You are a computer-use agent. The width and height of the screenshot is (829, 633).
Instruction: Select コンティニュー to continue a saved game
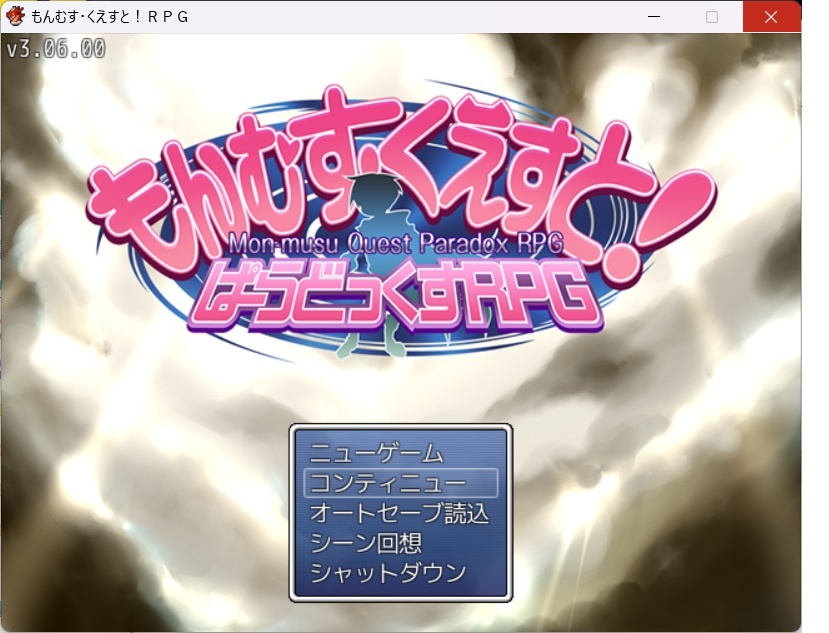401,483
